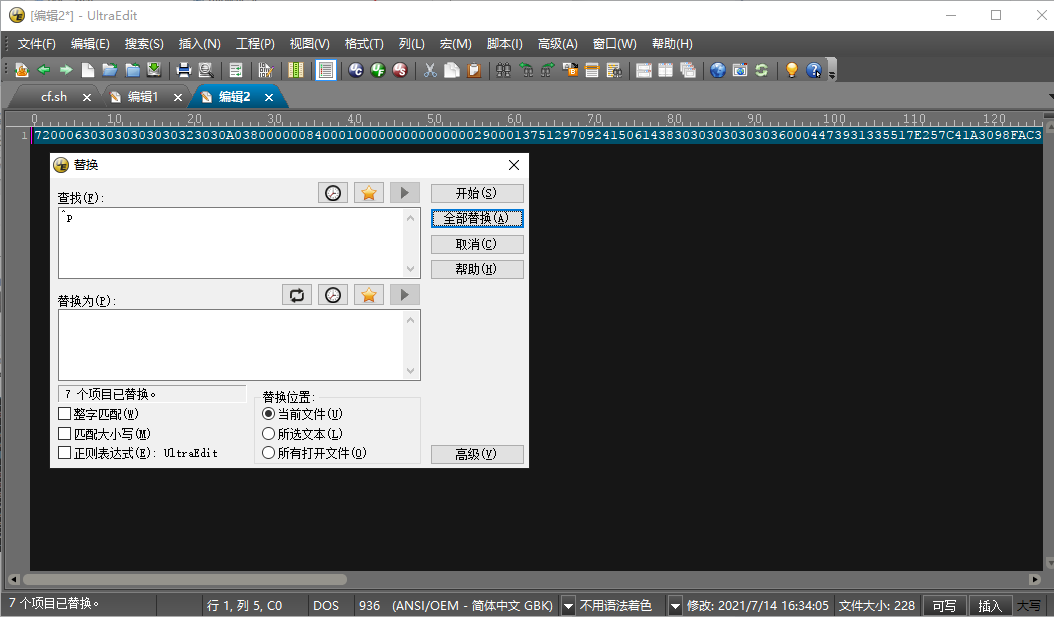Open the syntax highlighting dropdown arrow

tap(674, 605)
